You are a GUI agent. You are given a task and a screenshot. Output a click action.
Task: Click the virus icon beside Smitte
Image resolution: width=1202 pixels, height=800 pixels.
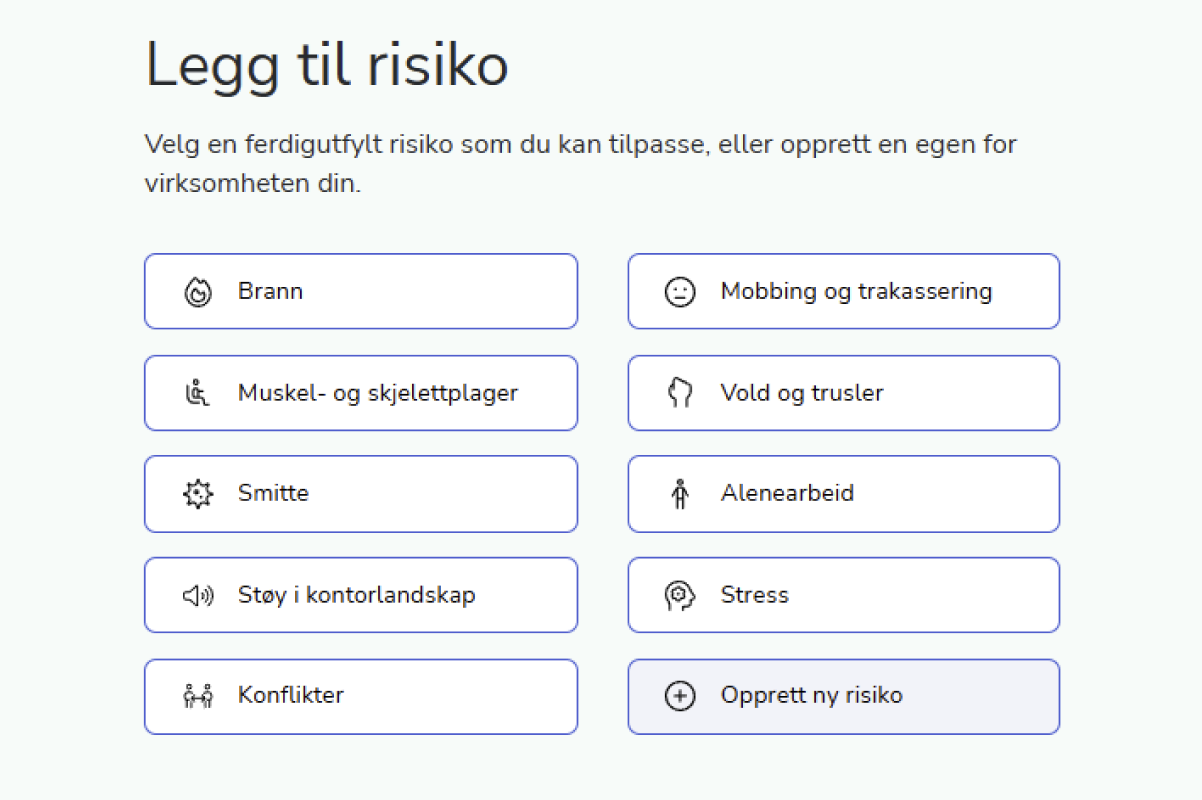(x=198, y=494)
